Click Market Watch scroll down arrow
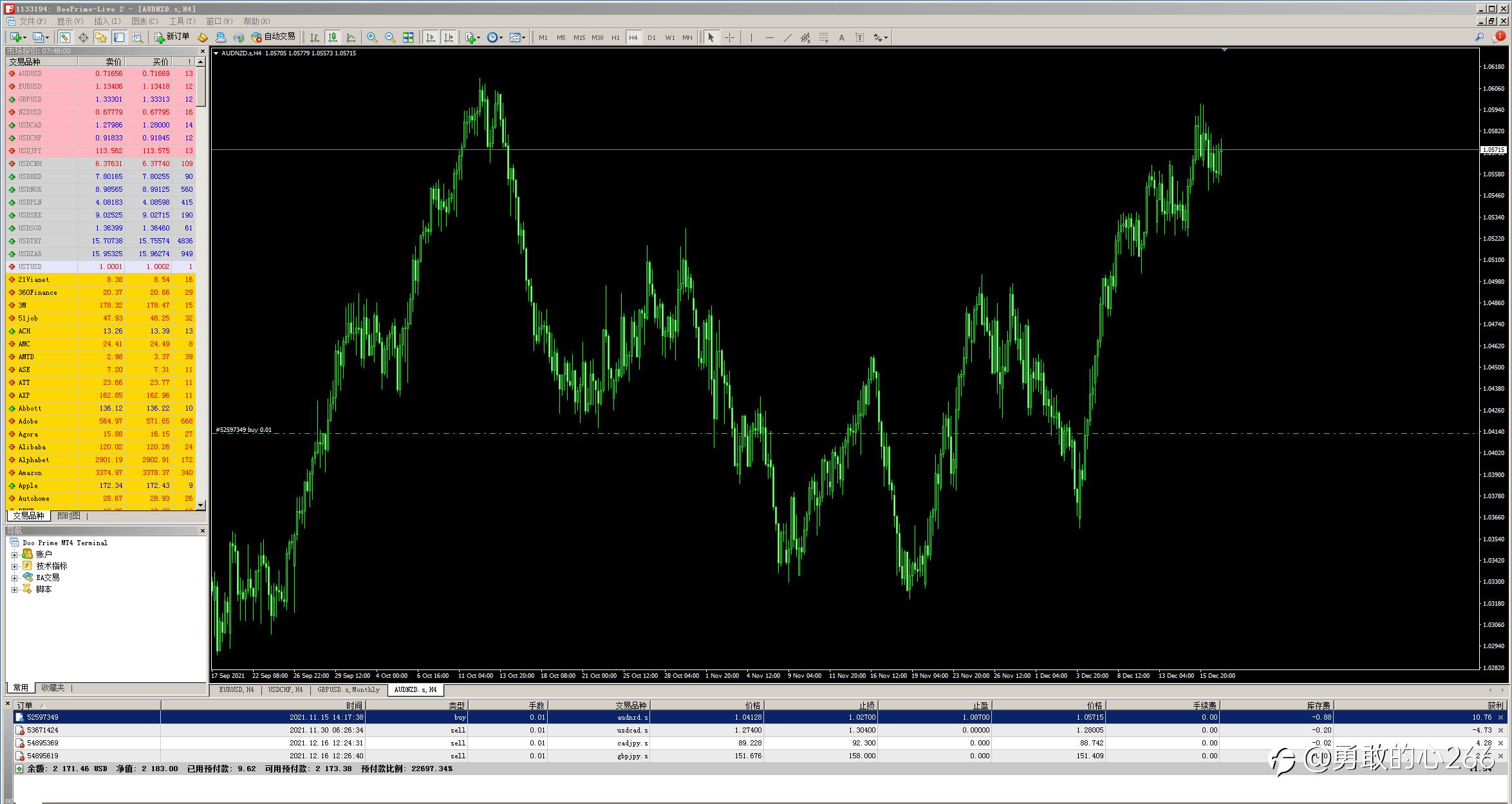1512x804 pixels. click(201, 505)
